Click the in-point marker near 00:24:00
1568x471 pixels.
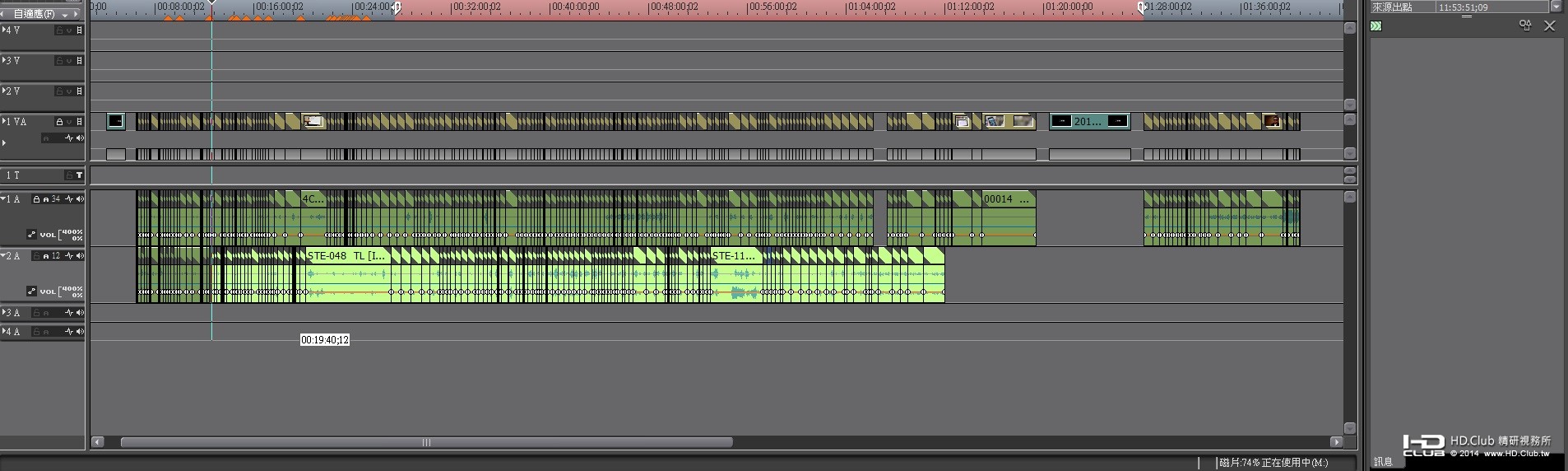point(397,8)
